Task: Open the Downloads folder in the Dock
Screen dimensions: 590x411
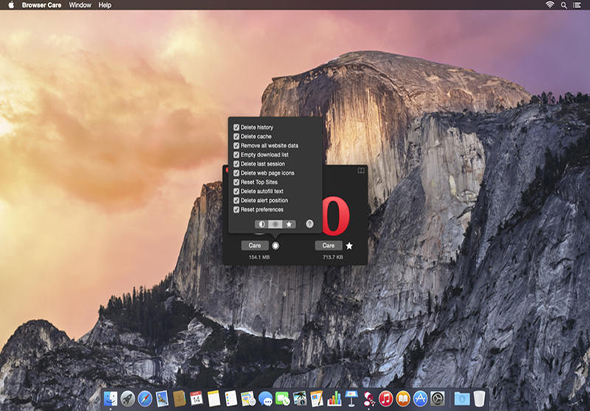Action: pyautogui.click(x=462, y=399)
